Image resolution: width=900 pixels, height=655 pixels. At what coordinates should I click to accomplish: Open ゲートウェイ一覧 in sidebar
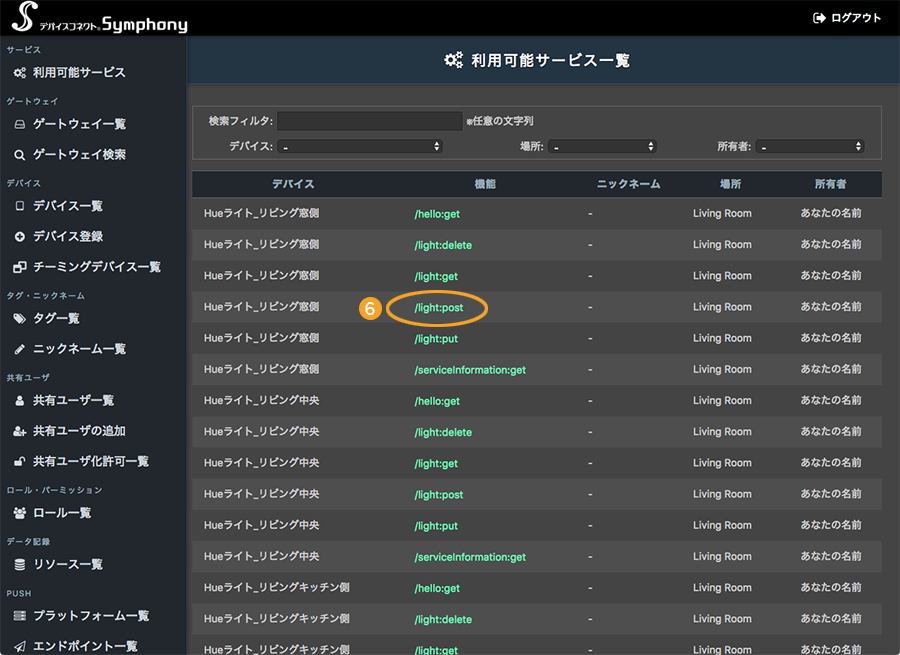(79, 124)
